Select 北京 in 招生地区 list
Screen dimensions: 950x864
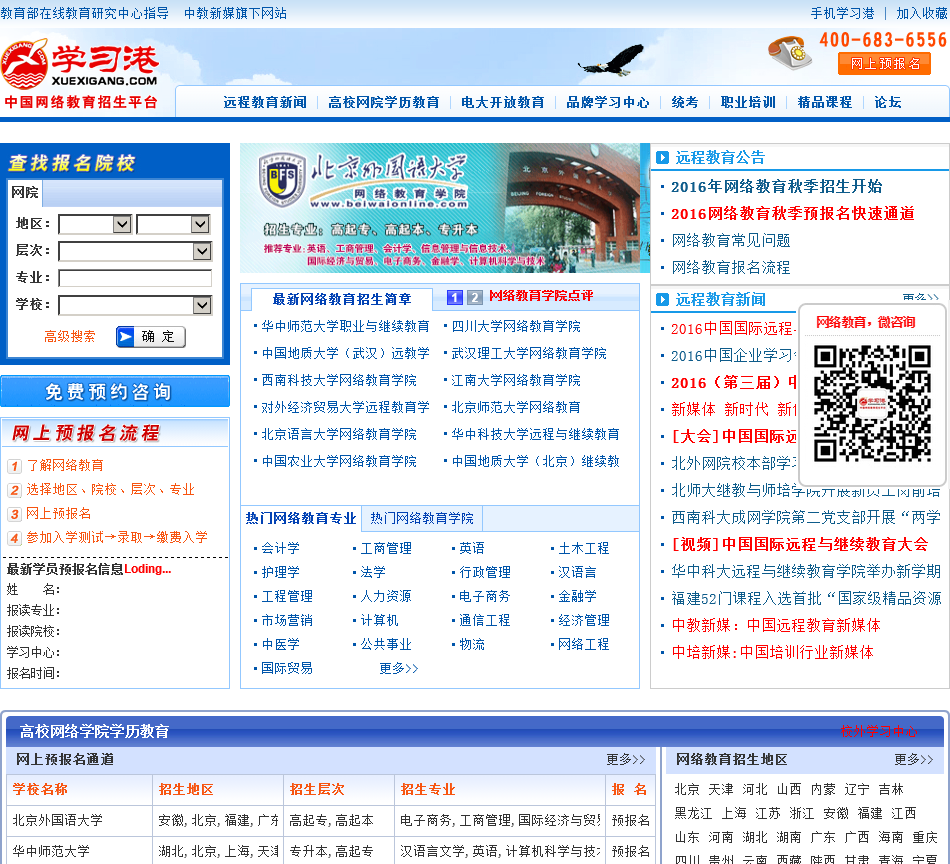click(687, 789)
